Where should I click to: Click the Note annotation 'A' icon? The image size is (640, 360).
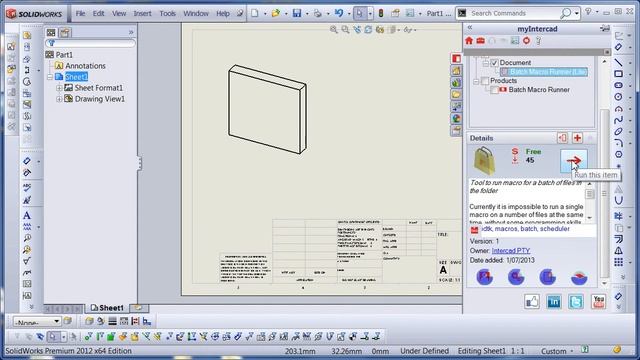coord(27,216)
